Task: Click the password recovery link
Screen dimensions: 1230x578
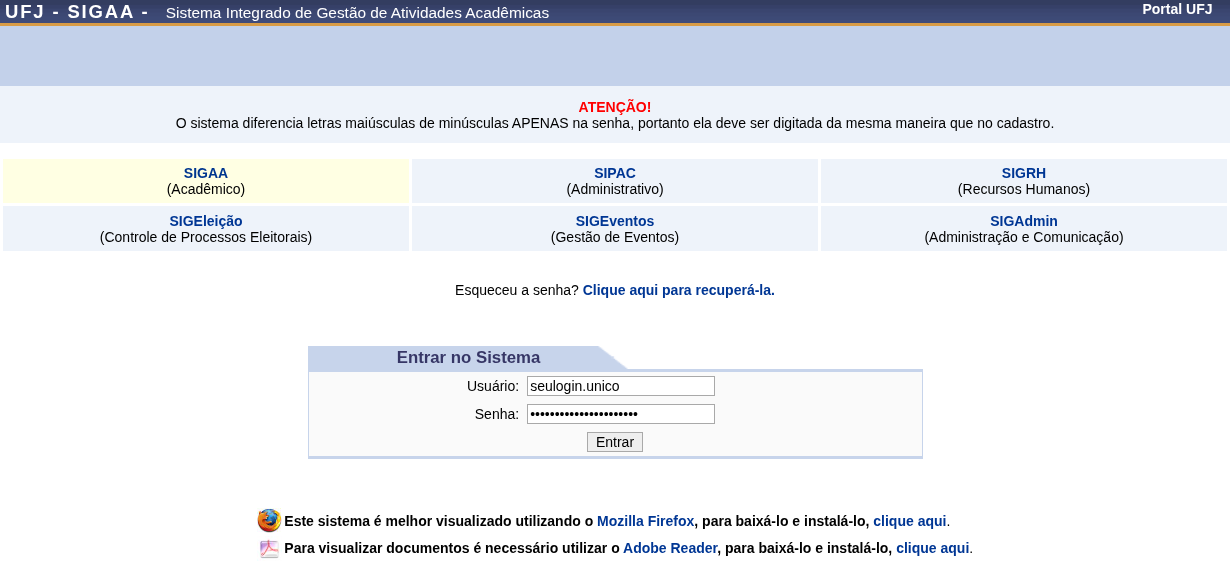Action: pyautogui.click(x=678, y=290)
